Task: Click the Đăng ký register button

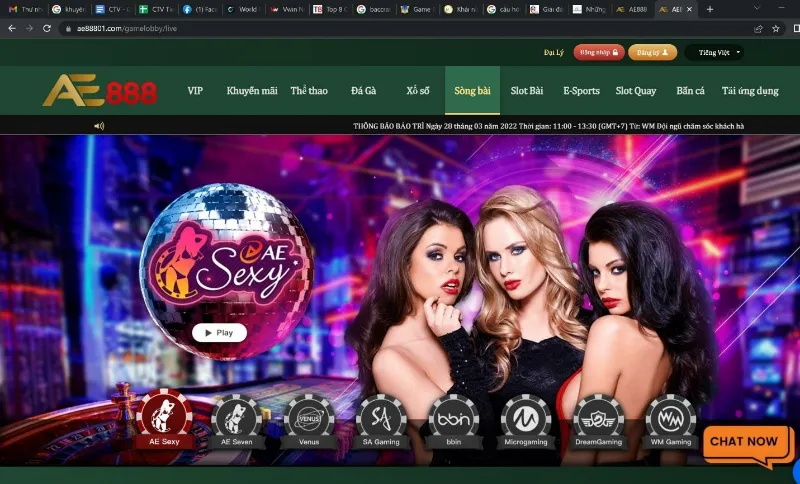Action: 653,52
